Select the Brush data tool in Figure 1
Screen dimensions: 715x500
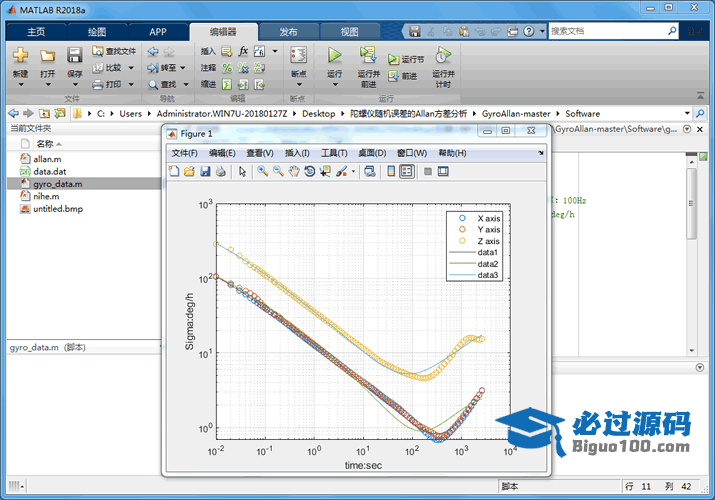341,171
